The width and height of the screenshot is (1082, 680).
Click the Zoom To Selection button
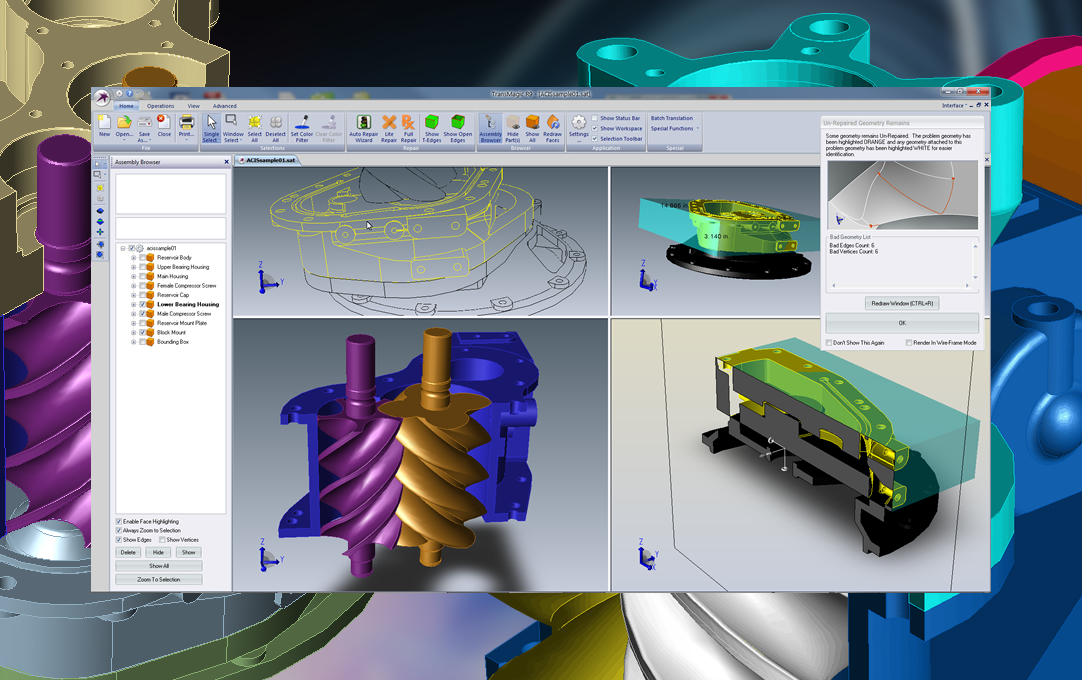pyautogui.click(x=159, y=579)
